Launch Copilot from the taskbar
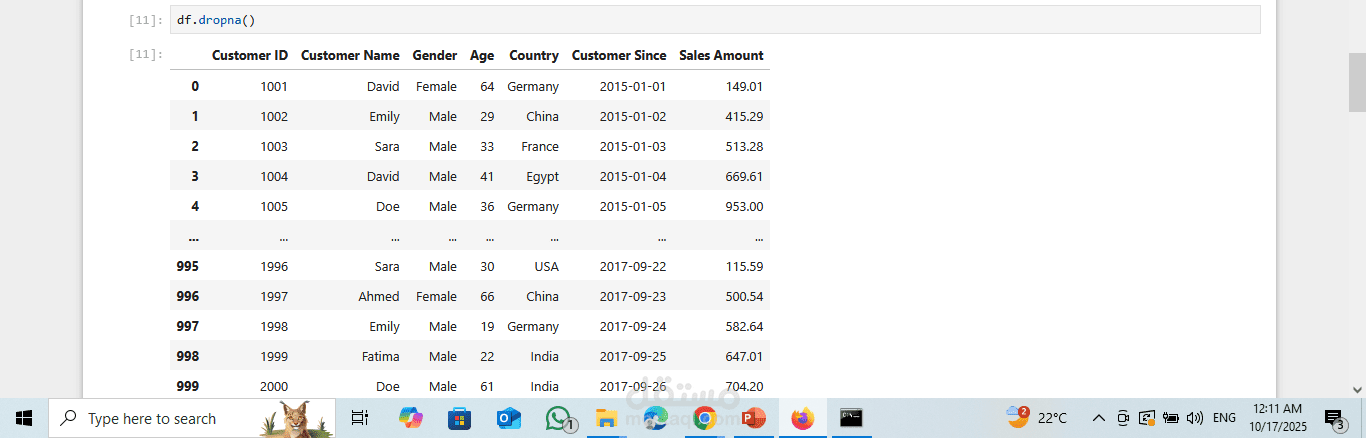Viewport: 1366px width, 438px height. click(x=411, y=418)
